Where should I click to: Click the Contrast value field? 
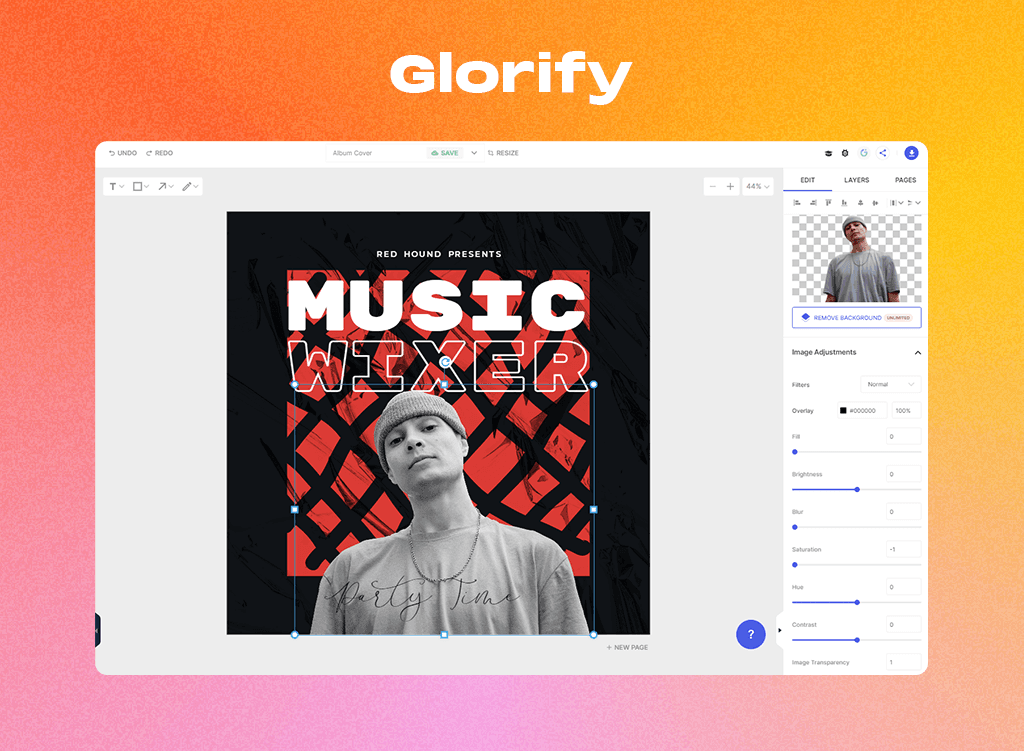point(903,625)
